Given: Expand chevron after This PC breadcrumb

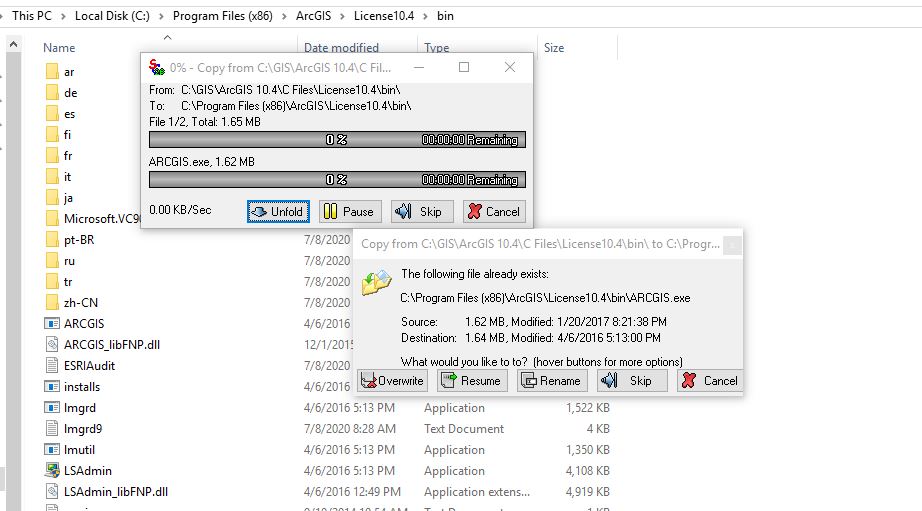Looking at the screenshot, I should pyautogui.click(x=64, y=16).
